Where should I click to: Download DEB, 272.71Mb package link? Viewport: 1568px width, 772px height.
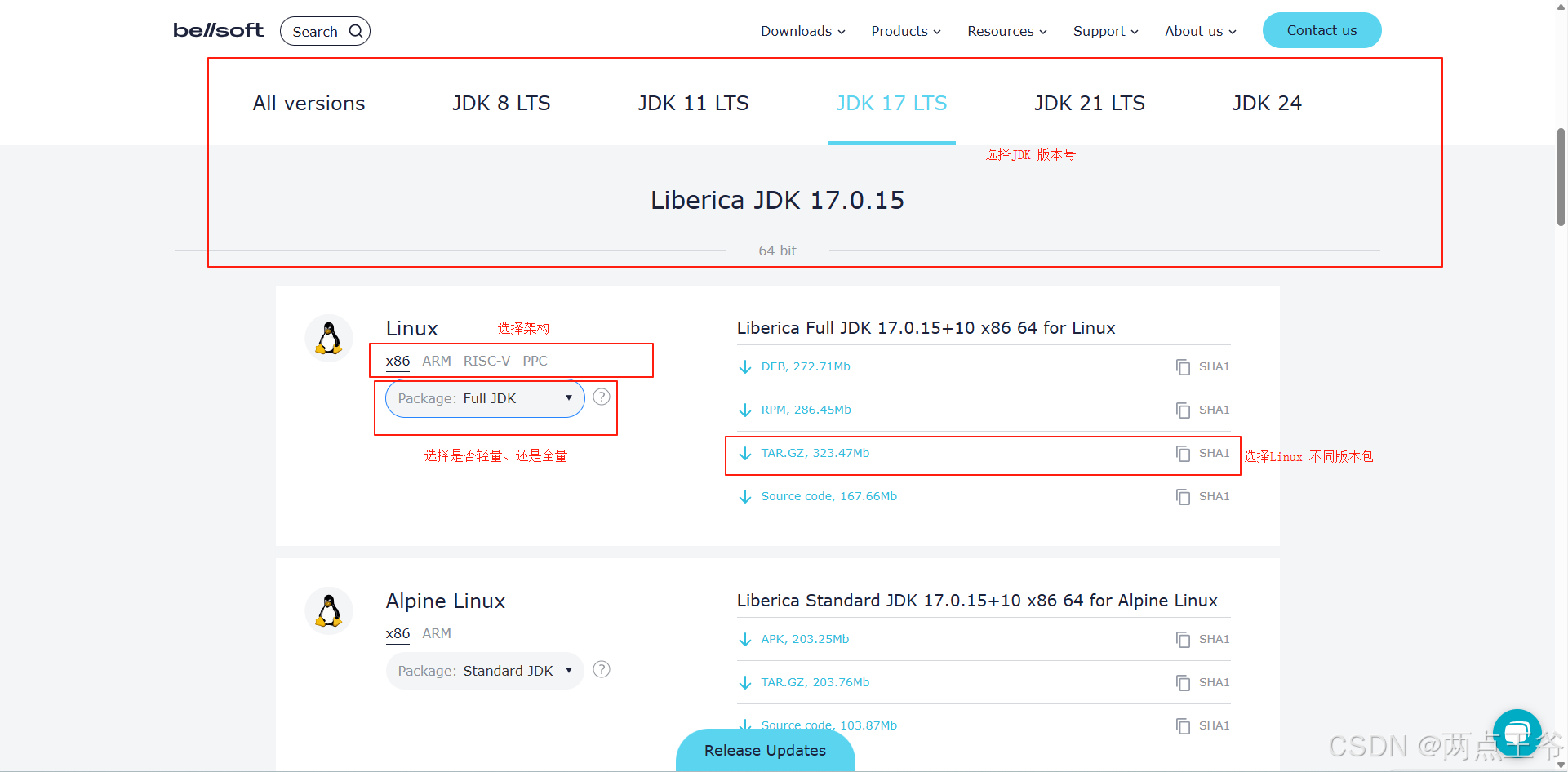(806, 366)
